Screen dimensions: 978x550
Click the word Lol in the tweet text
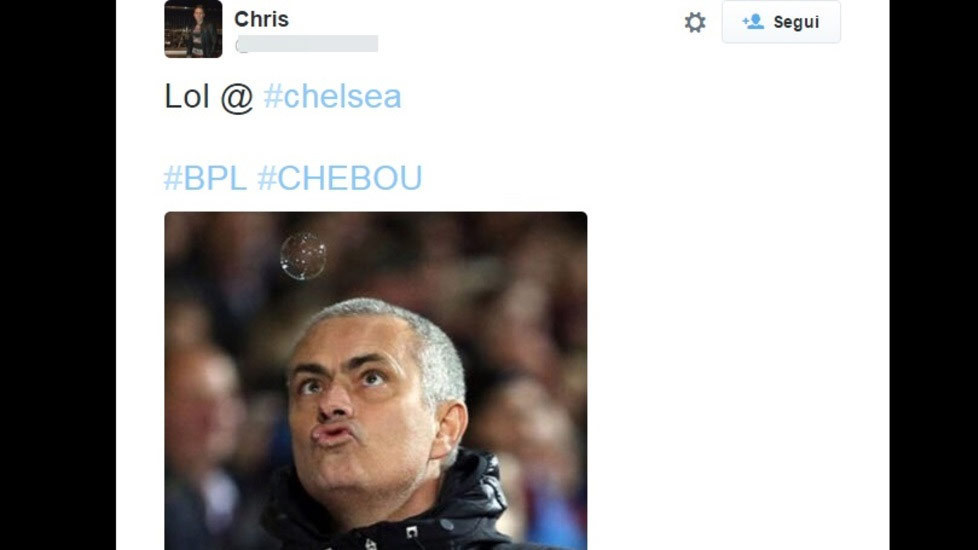pos(186,97)
